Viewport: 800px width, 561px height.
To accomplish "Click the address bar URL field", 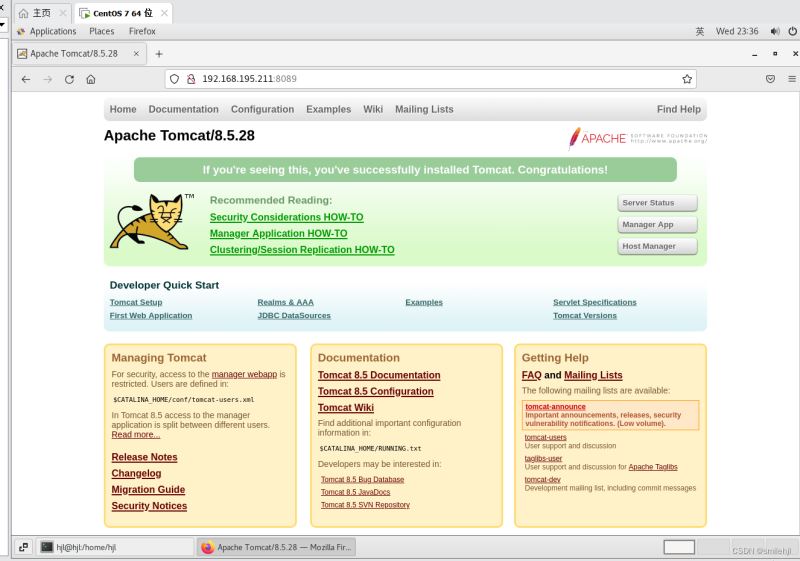I will click(x=431, y=79).
